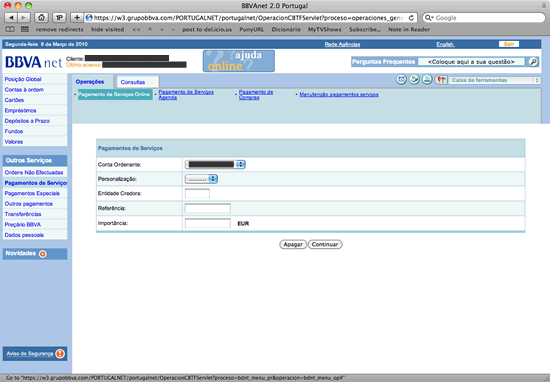This screenshot has width=550, height=382.
Task: Click the Referência input field
Action: (x=208, y=208)
